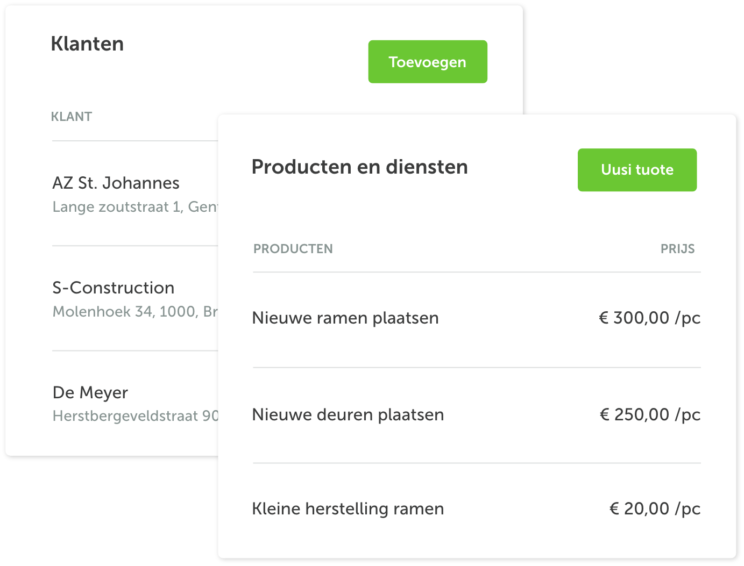Open the De Meyer client entry

pos(90,393)
